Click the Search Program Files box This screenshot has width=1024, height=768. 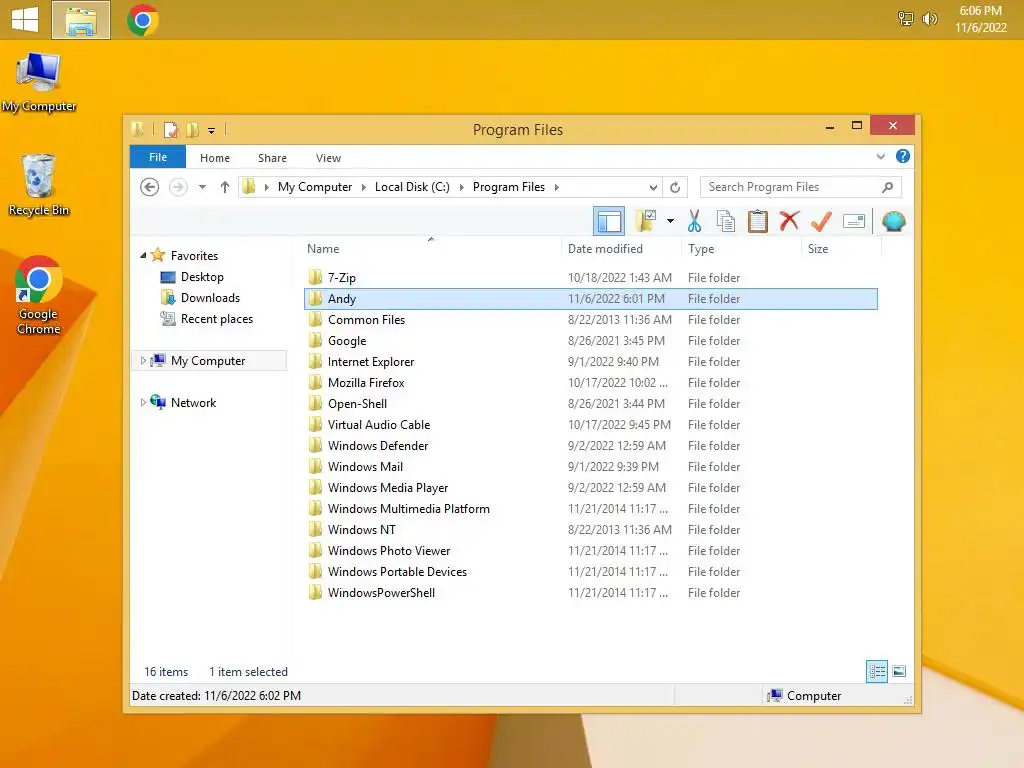pyautogui.click(x=801, y=187)
